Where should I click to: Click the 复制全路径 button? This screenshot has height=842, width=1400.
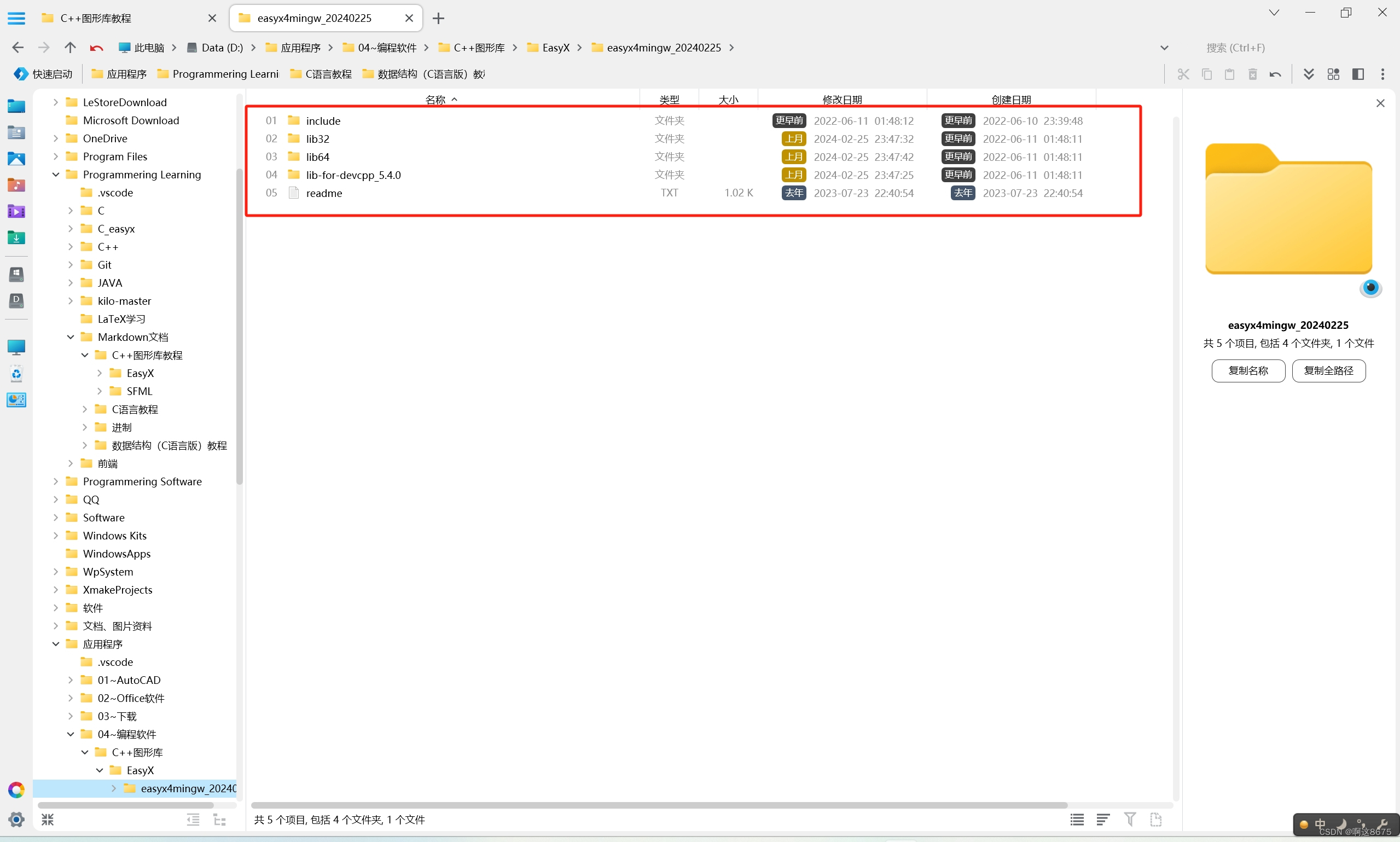tap(1328, 370)
